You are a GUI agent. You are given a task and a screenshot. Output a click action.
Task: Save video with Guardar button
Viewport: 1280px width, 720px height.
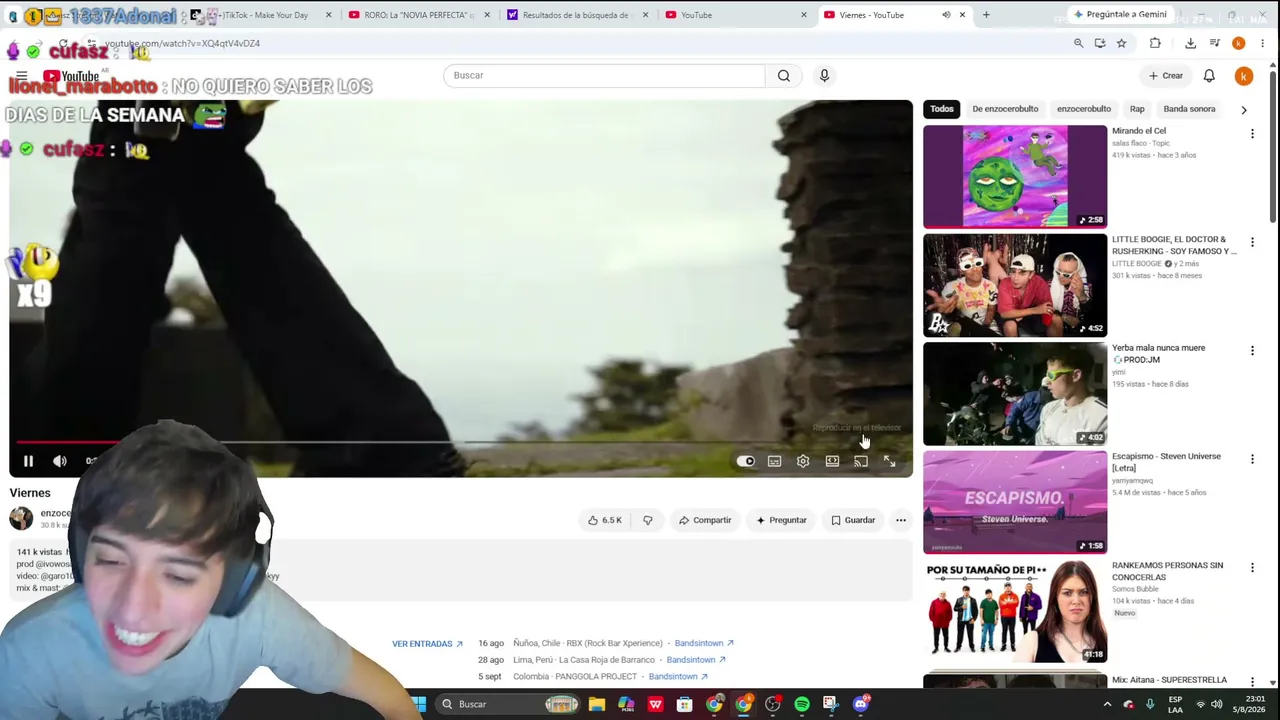pyautogui.click(x=853, y=520)
